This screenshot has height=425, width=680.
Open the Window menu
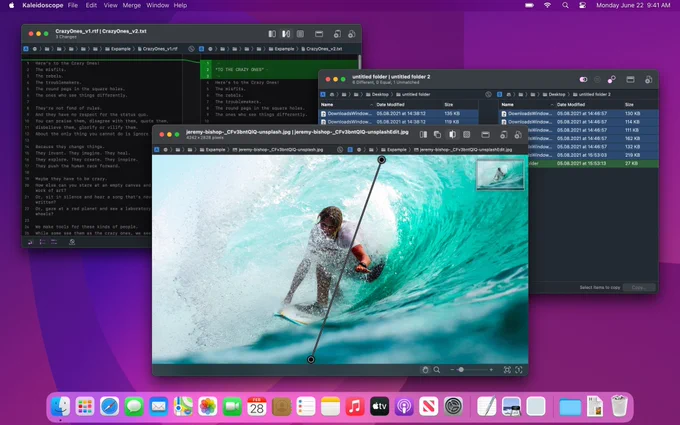157,6
